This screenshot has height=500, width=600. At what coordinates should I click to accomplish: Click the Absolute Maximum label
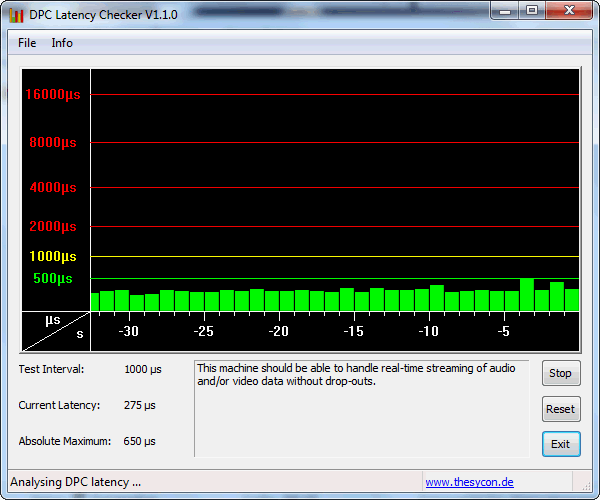65,441
